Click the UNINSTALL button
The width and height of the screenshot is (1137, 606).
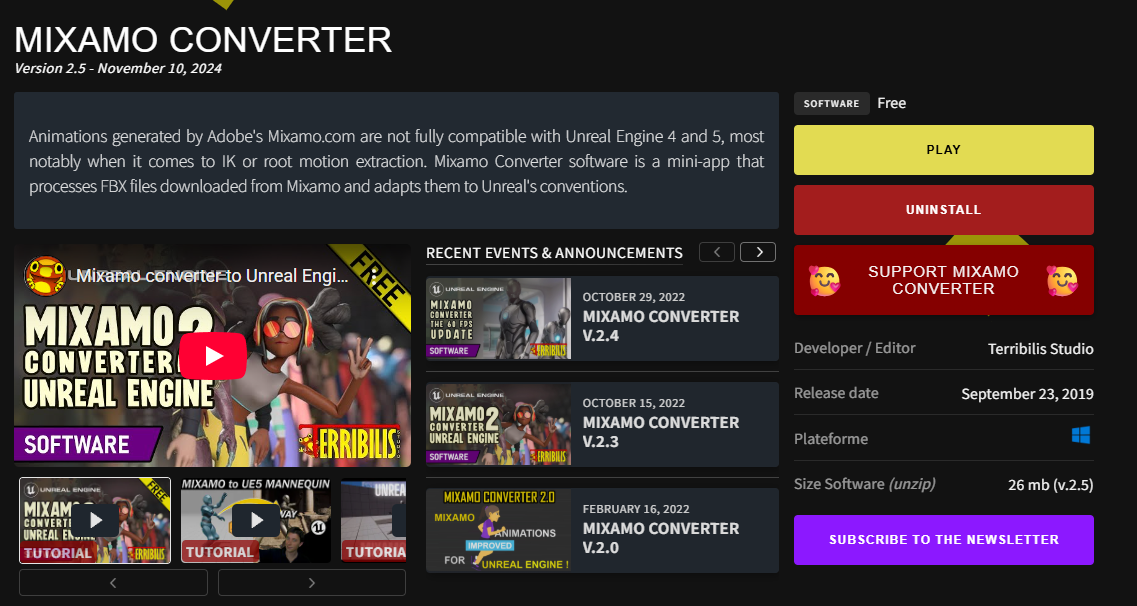[943, 210]
